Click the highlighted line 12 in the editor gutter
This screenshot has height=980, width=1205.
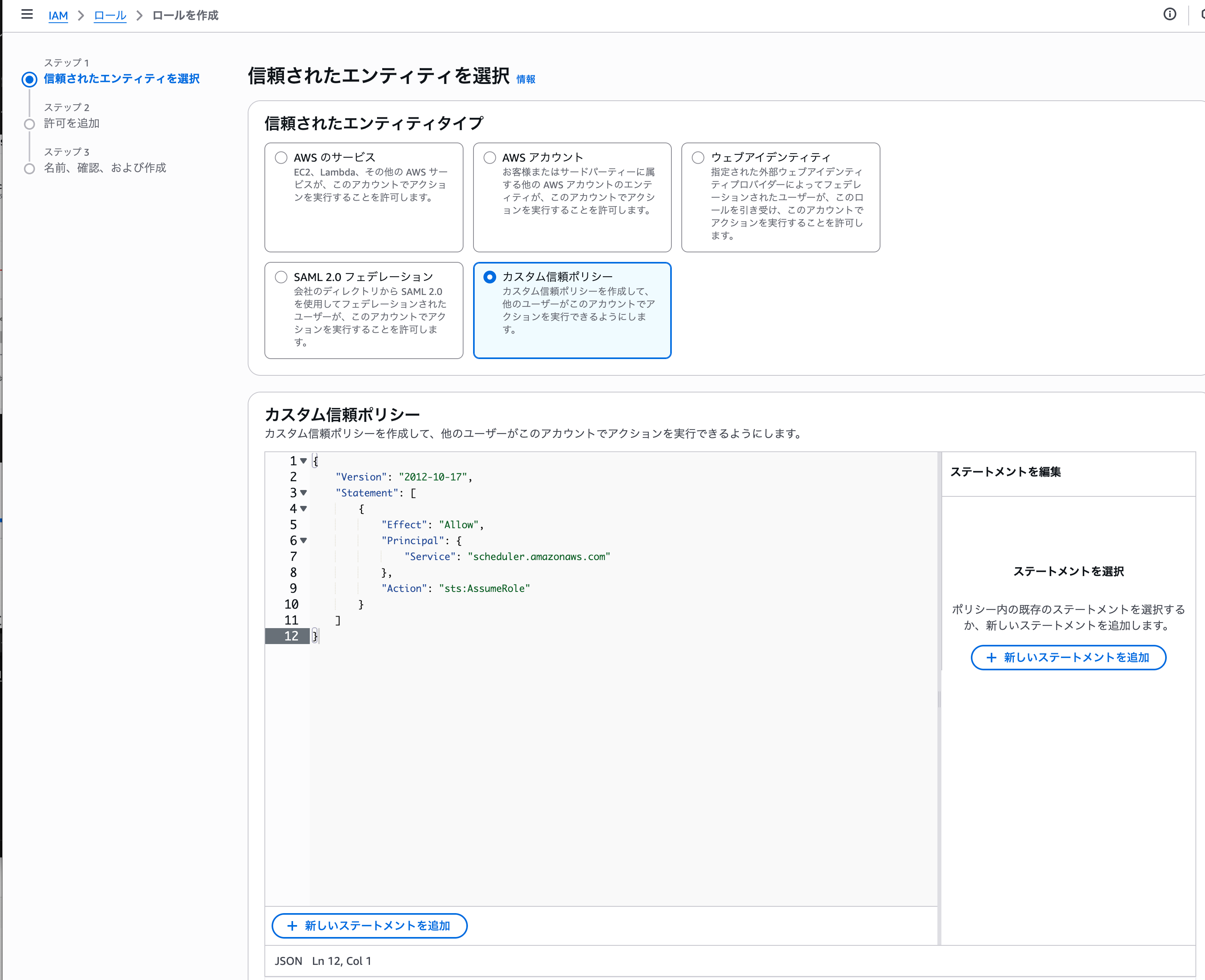coord(291,636)
